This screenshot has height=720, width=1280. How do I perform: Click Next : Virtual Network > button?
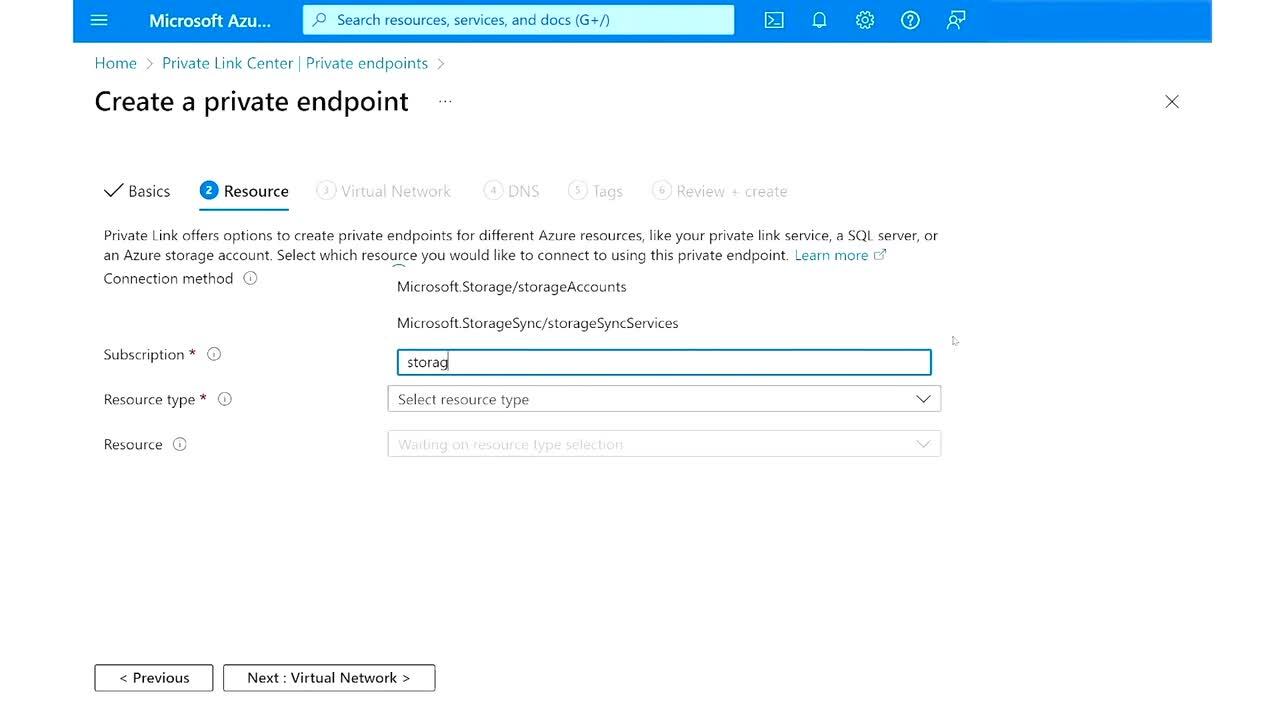(329, 678)
